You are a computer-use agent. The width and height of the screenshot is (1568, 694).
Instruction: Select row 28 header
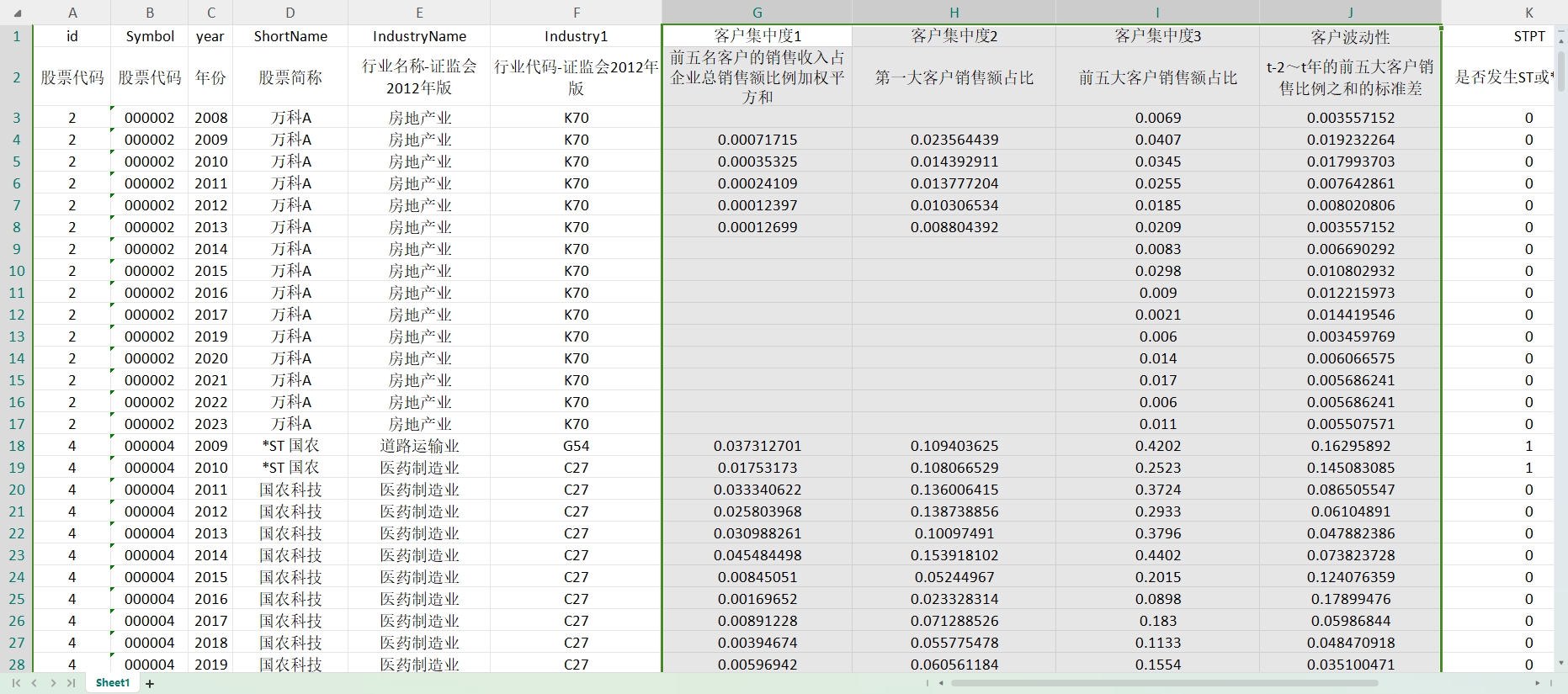coord(17,663)
